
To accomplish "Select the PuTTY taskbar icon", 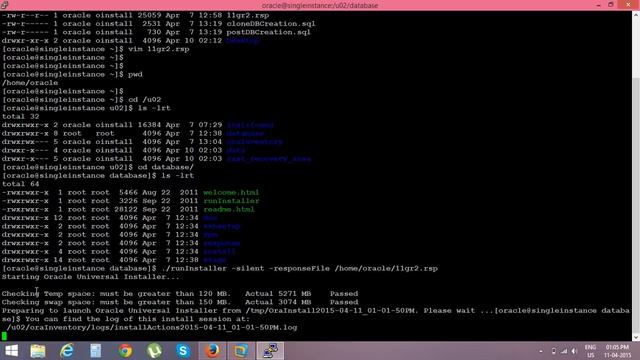I will click(x=270, y=351).
